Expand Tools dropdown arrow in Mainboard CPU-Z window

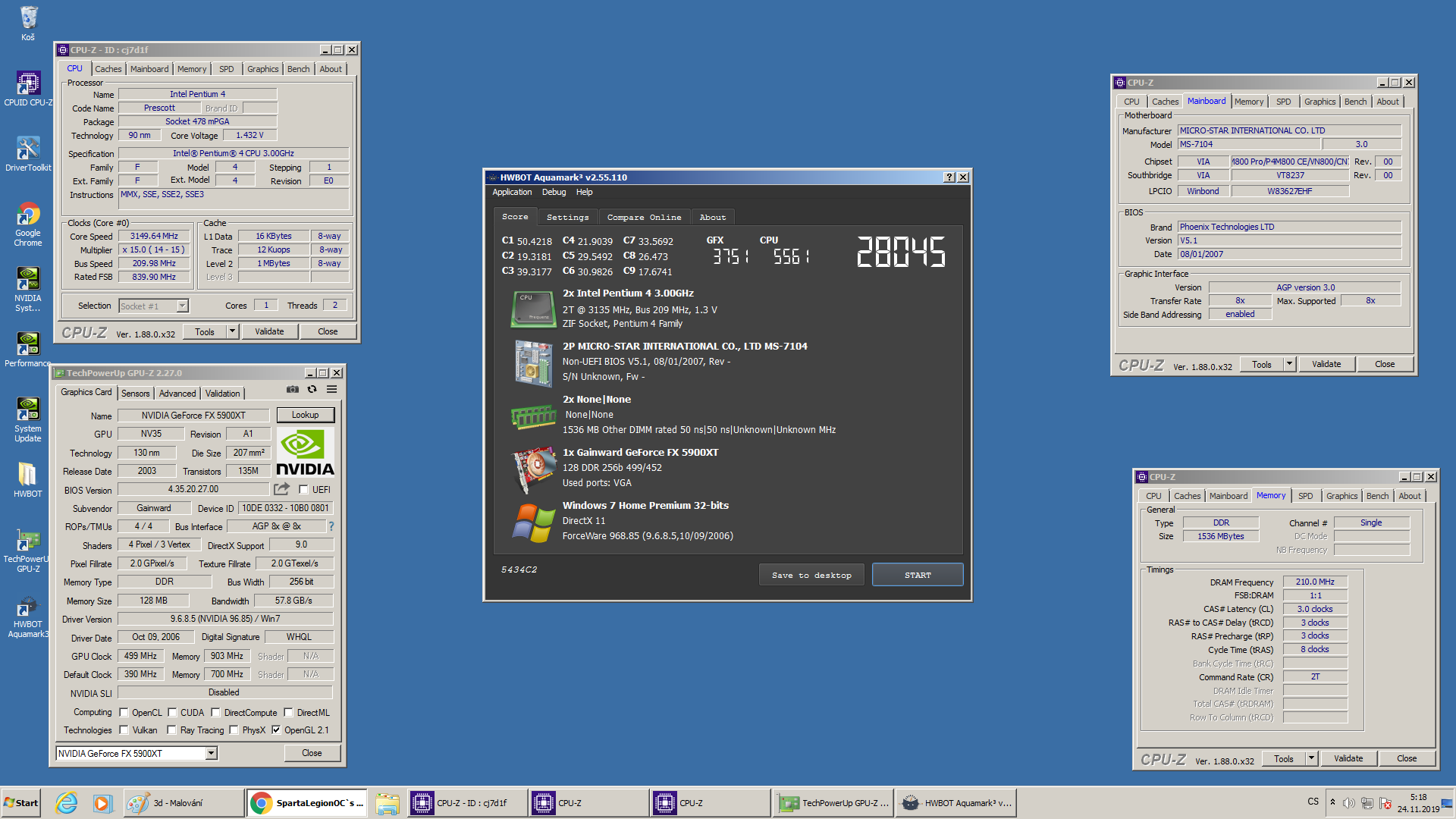1289,364
